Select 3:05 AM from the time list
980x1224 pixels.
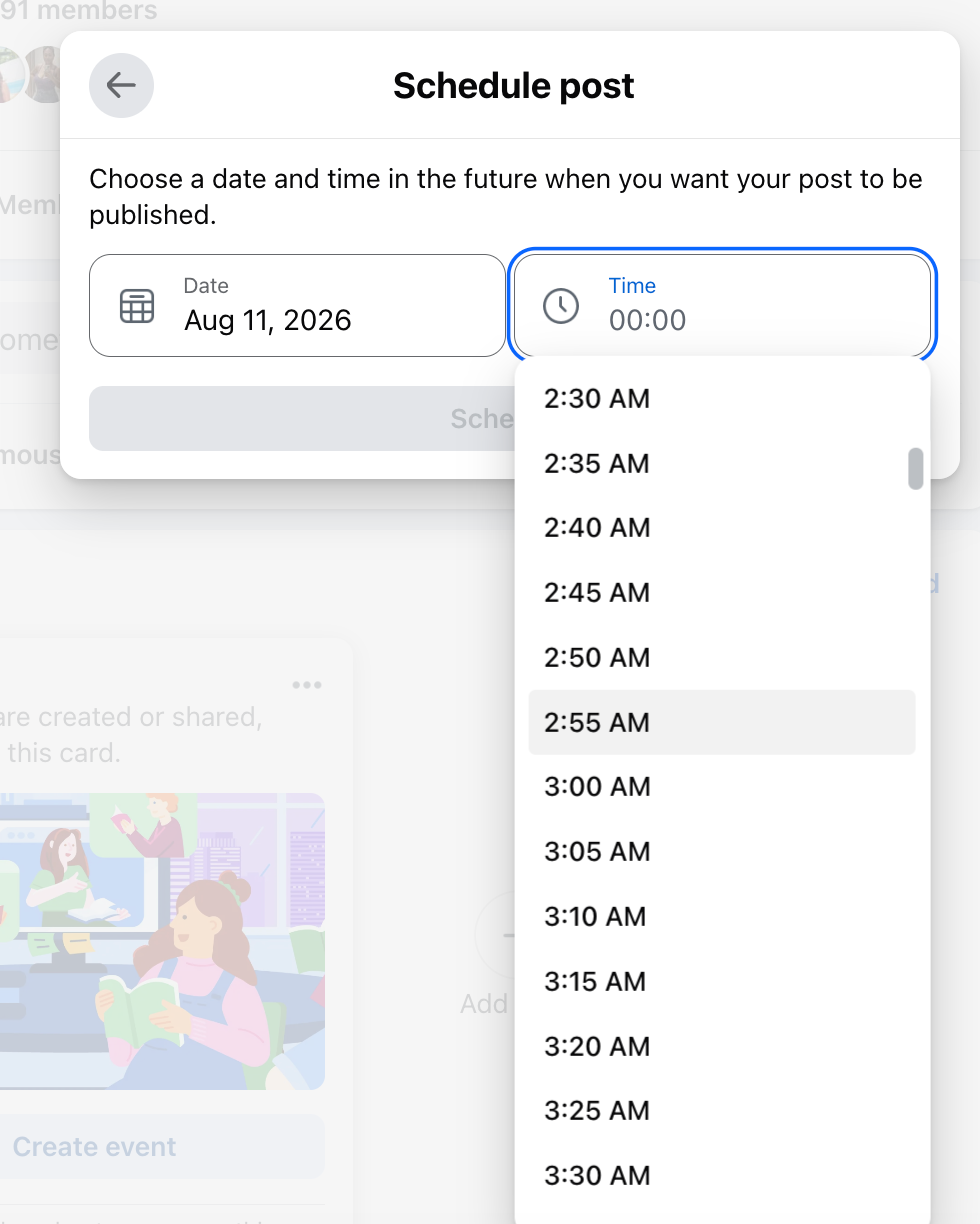[722, 851]
